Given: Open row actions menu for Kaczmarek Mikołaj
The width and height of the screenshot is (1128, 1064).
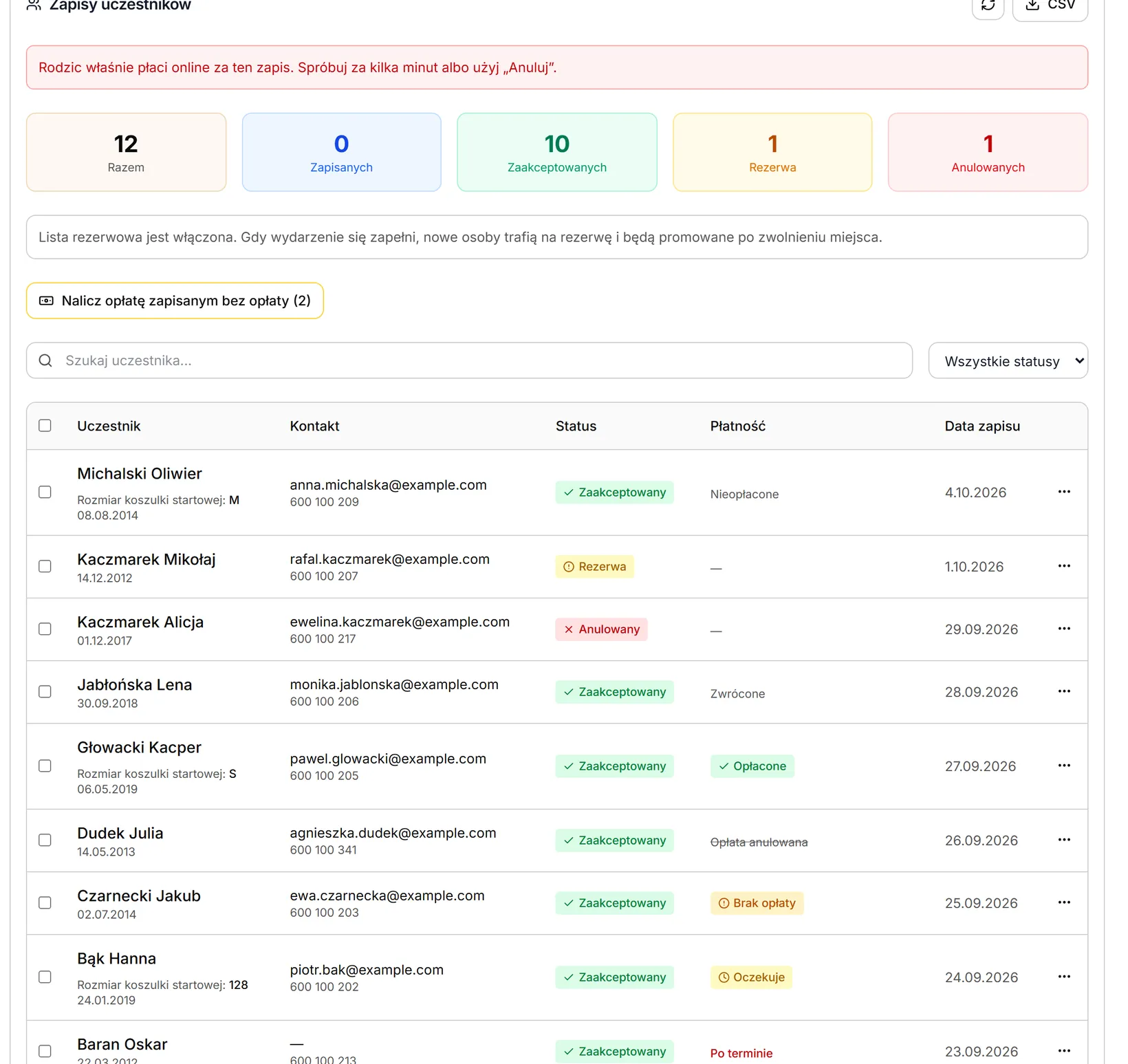Looking at the screenshot, I should tap(1064, 566).
